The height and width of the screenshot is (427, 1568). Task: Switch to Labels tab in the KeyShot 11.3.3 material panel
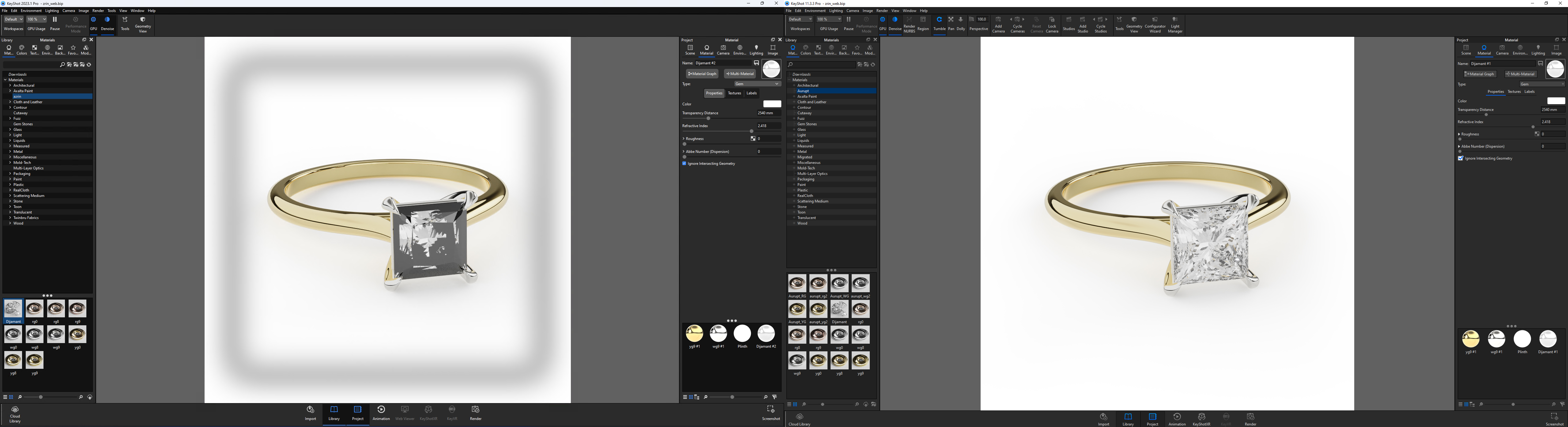pos(1530,91)
